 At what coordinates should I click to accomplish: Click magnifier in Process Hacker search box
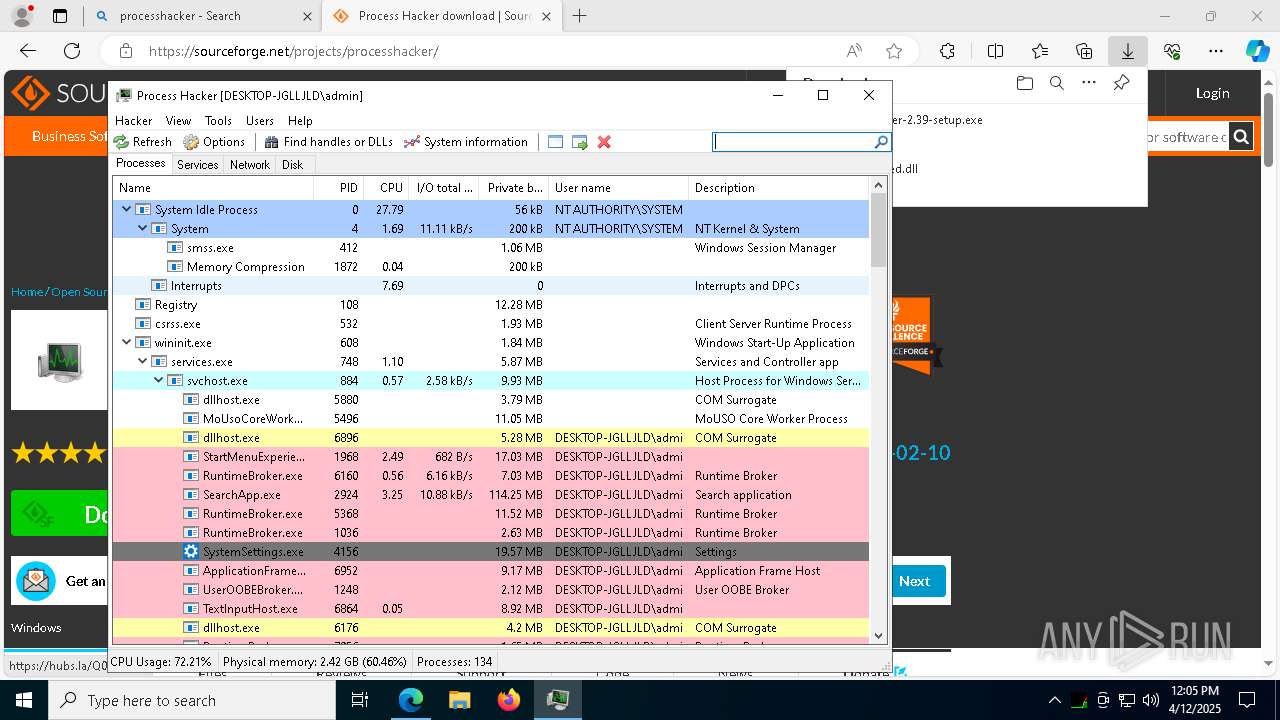coord(881,142)
